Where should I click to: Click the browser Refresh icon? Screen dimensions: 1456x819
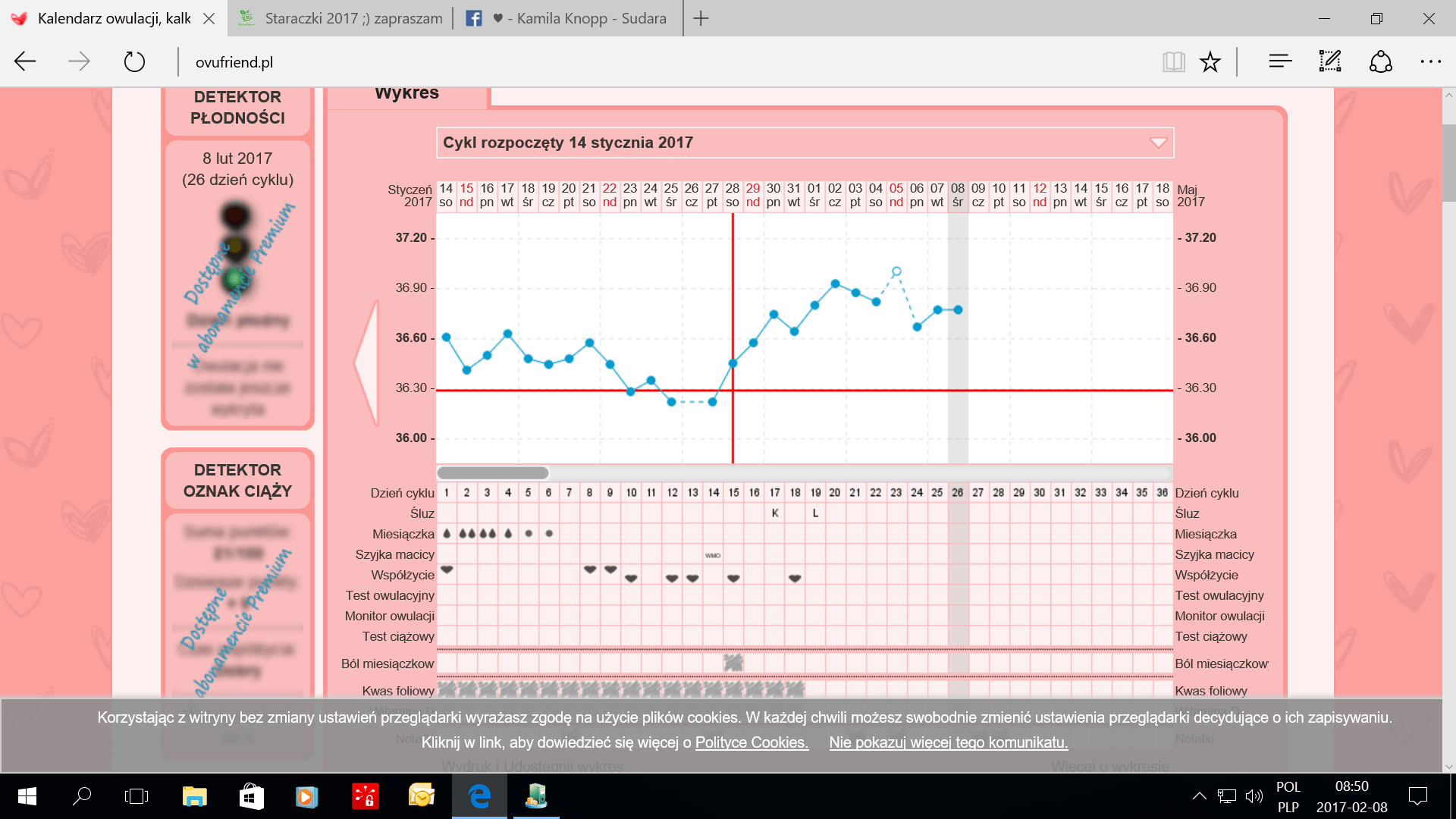134,61
